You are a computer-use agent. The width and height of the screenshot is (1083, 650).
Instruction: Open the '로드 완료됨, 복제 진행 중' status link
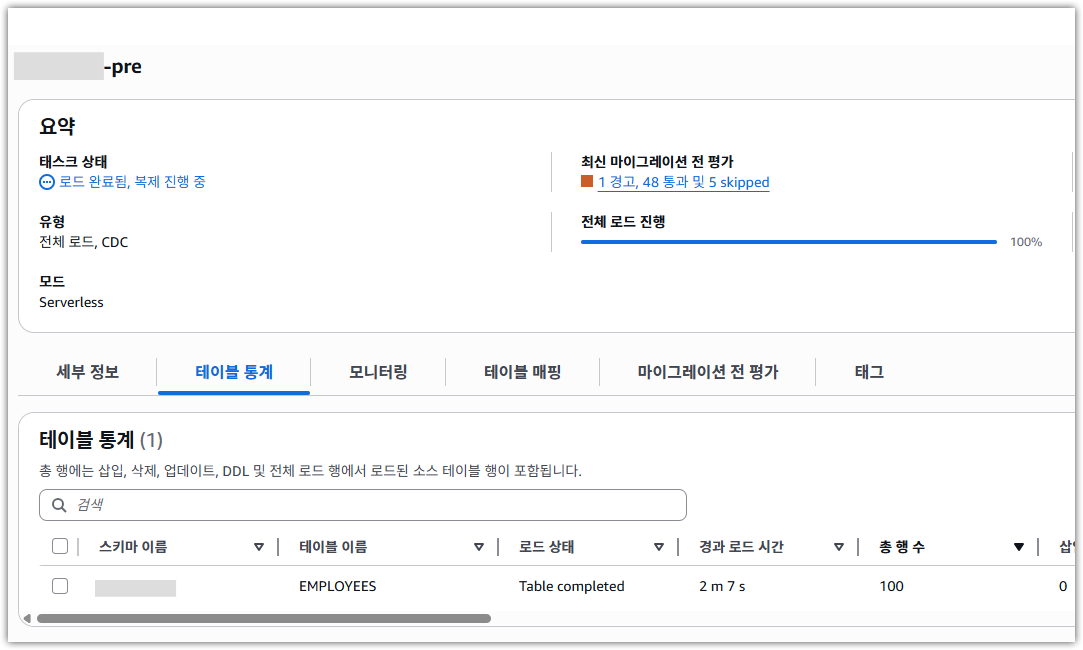[132, 182]
